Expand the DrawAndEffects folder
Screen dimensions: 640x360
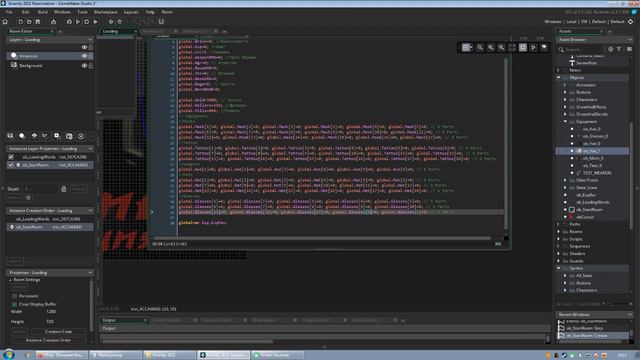[565, 107]
